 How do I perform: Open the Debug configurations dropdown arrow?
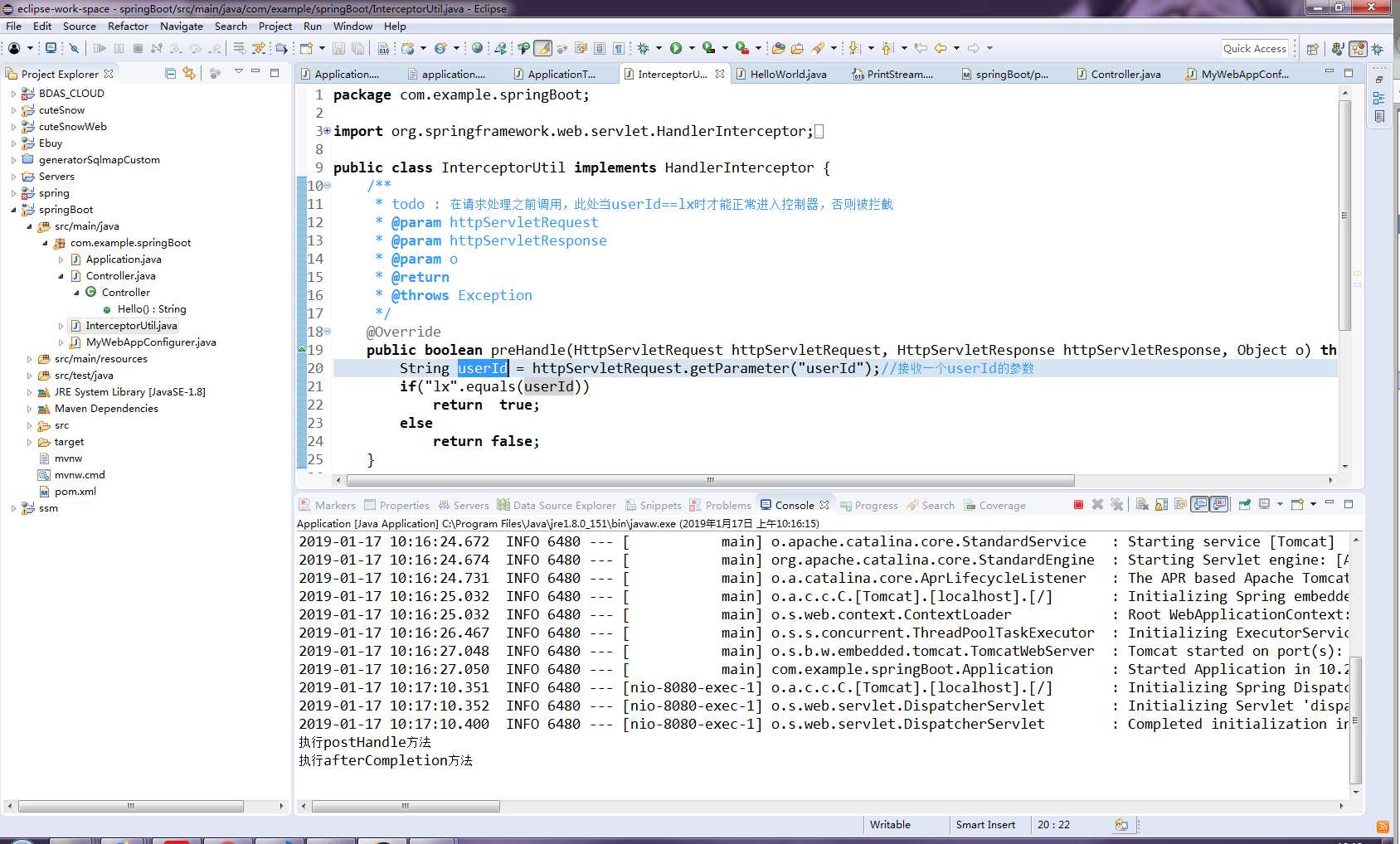[659, 48]
